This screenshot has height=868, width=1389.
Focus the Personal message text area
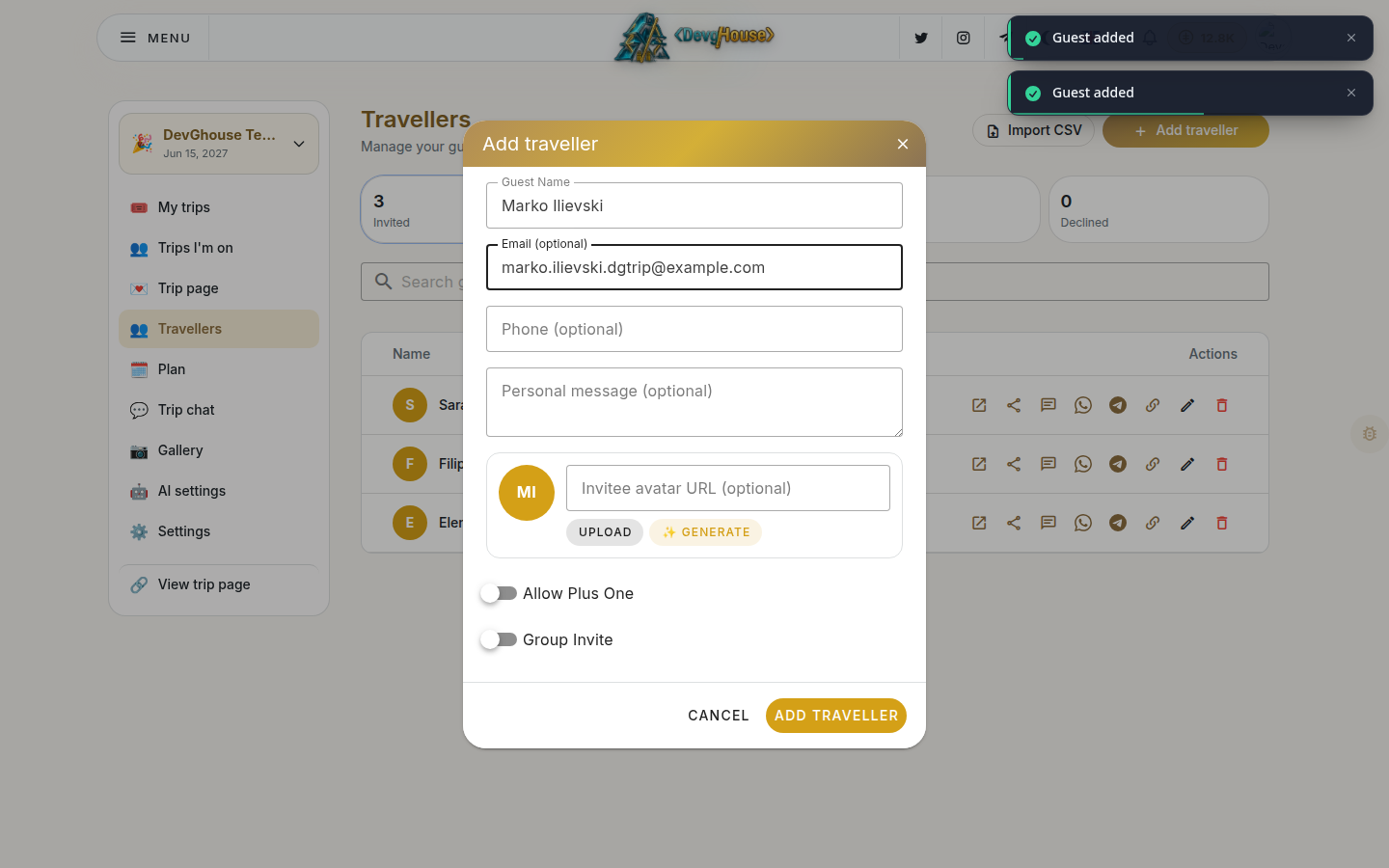pos(694,402)
